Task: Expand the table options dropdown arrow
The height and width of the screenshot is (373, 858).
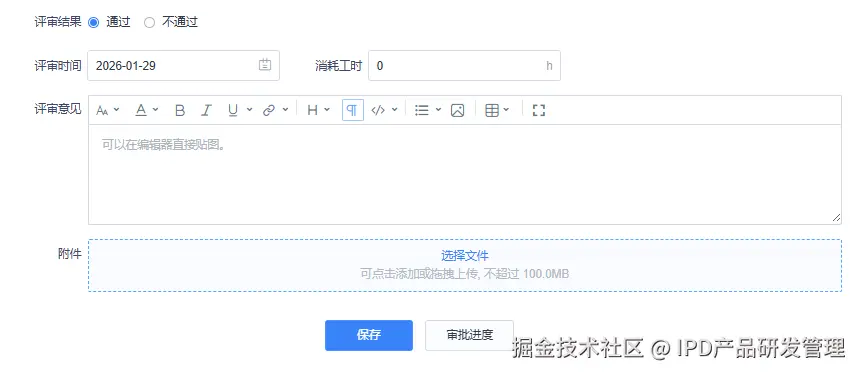Action: click(506, 110)
